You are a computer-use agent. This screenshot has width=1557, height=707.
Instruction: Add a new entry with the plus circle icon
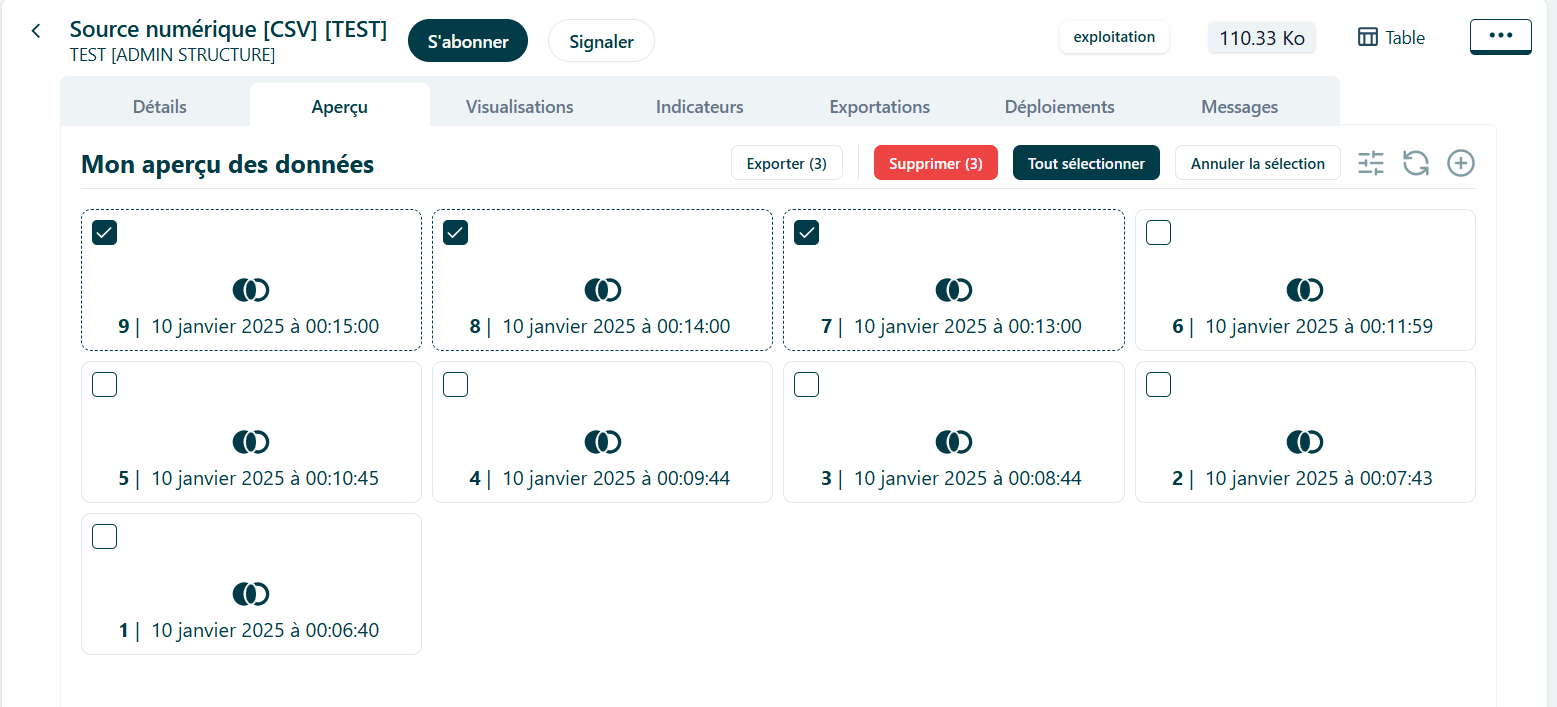(x=1461, y=163)
